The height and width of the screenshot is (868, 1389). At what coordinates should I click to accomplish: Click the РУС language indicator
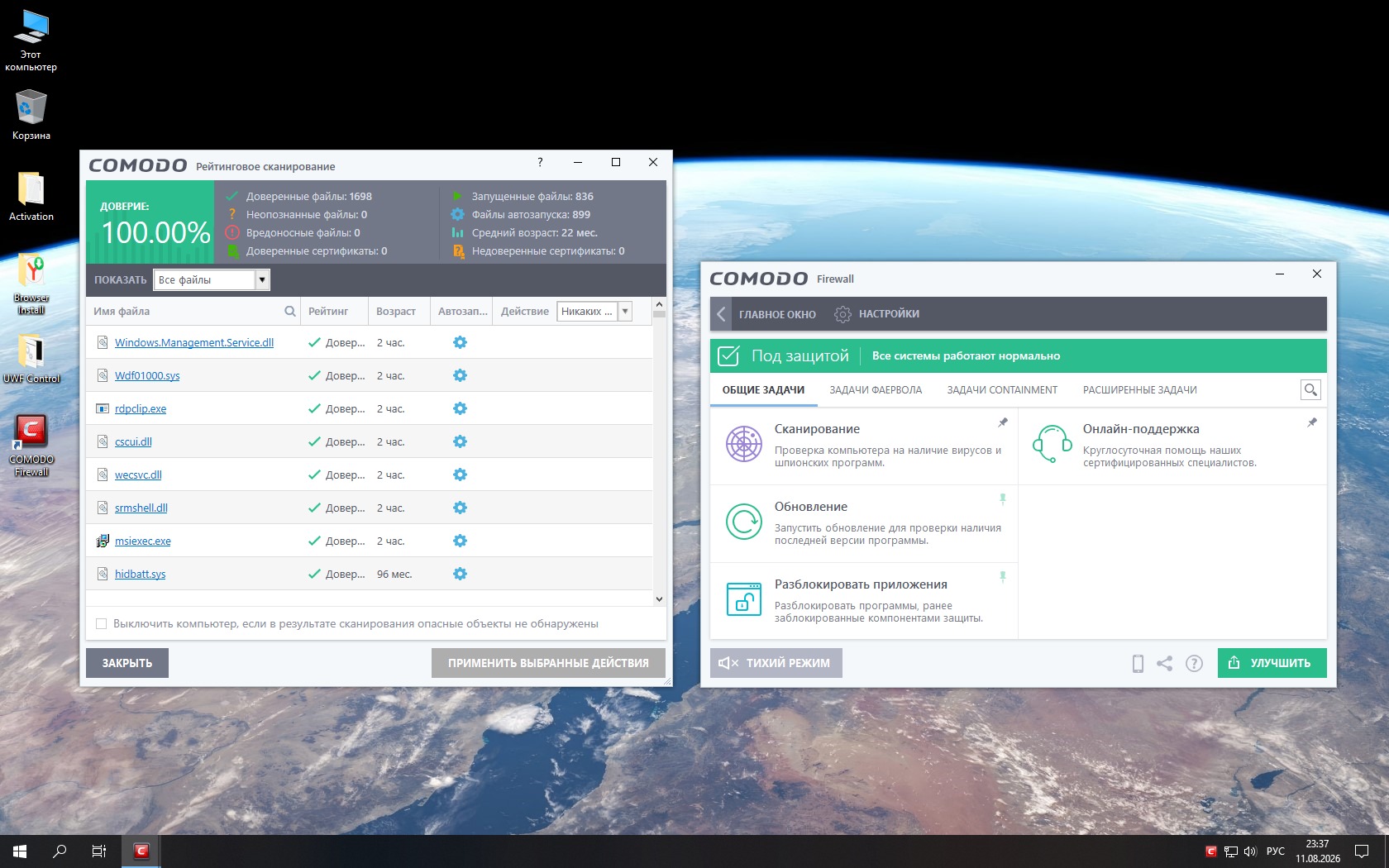pos(1276,851)
